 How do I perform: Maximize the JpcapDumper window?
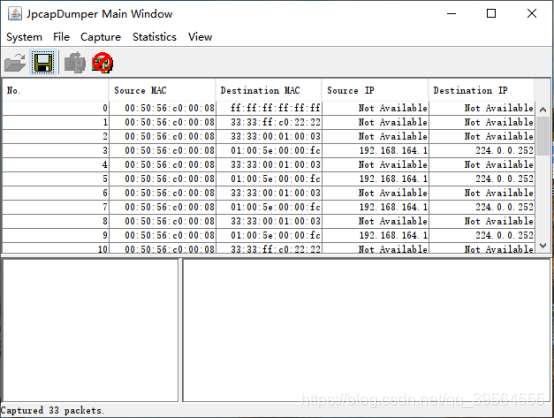491,14
